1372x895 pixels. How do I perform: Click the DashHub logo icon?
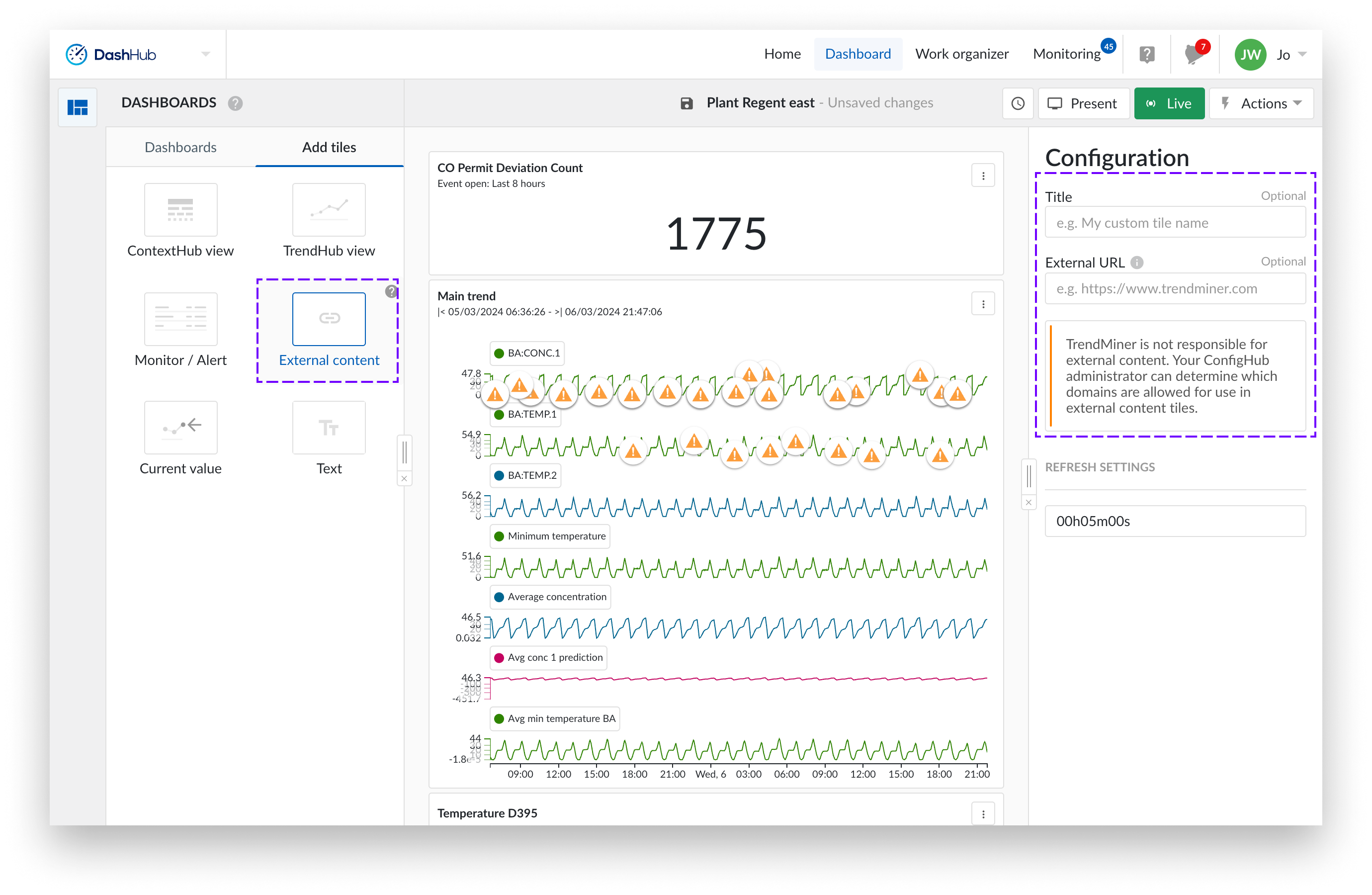tap(76, 54)
